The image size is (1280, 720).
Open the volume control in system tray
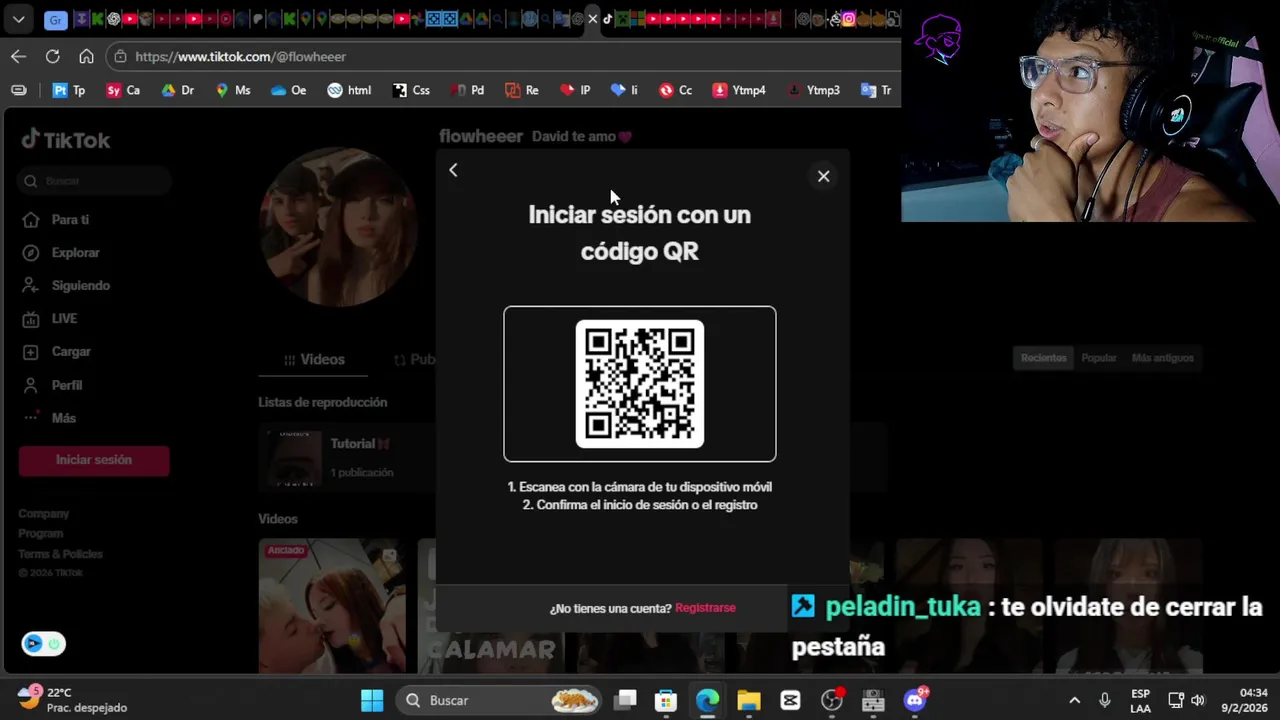point(1198,701)
